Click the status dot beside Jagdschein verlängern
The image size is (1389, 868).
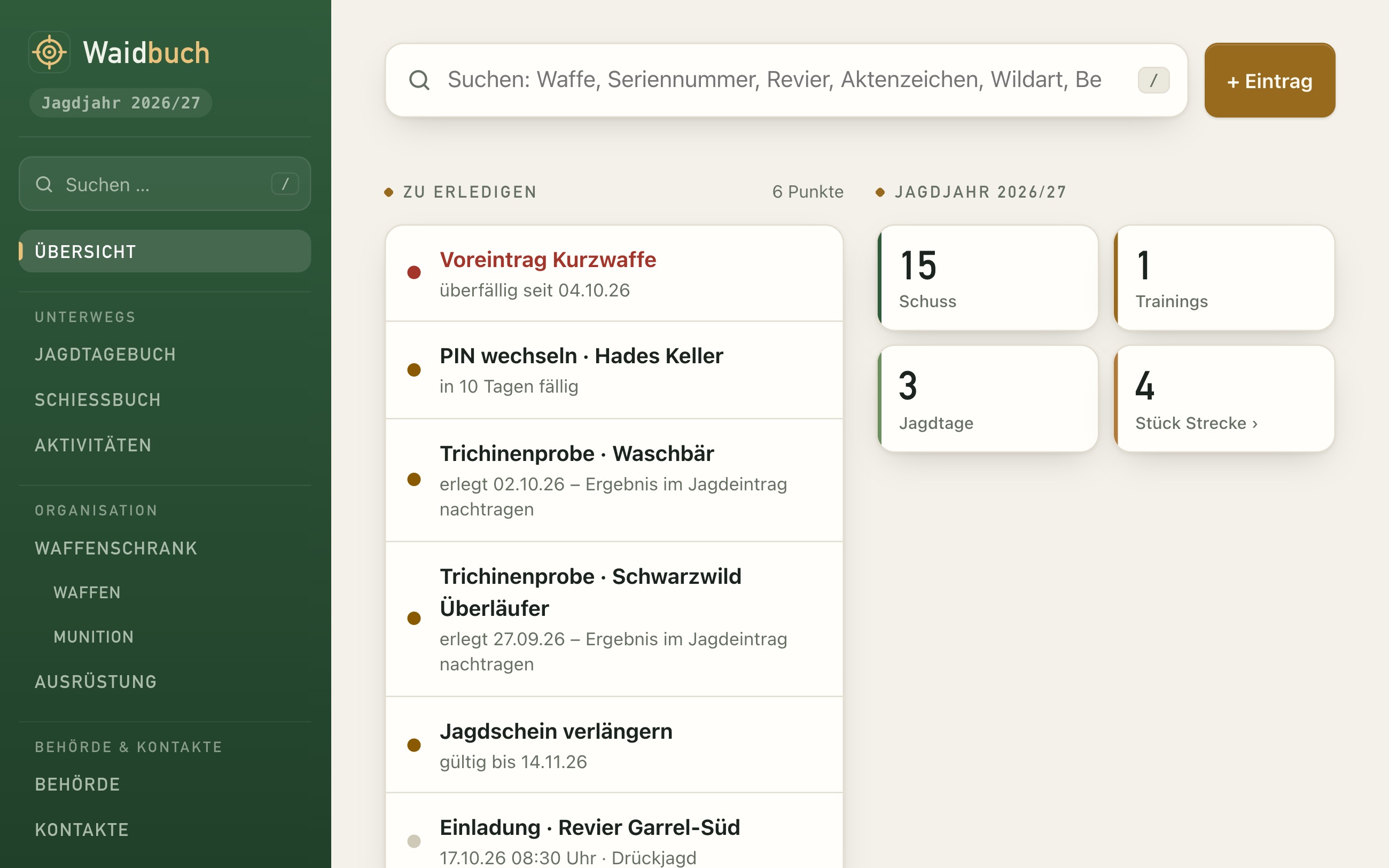[414, 745]
